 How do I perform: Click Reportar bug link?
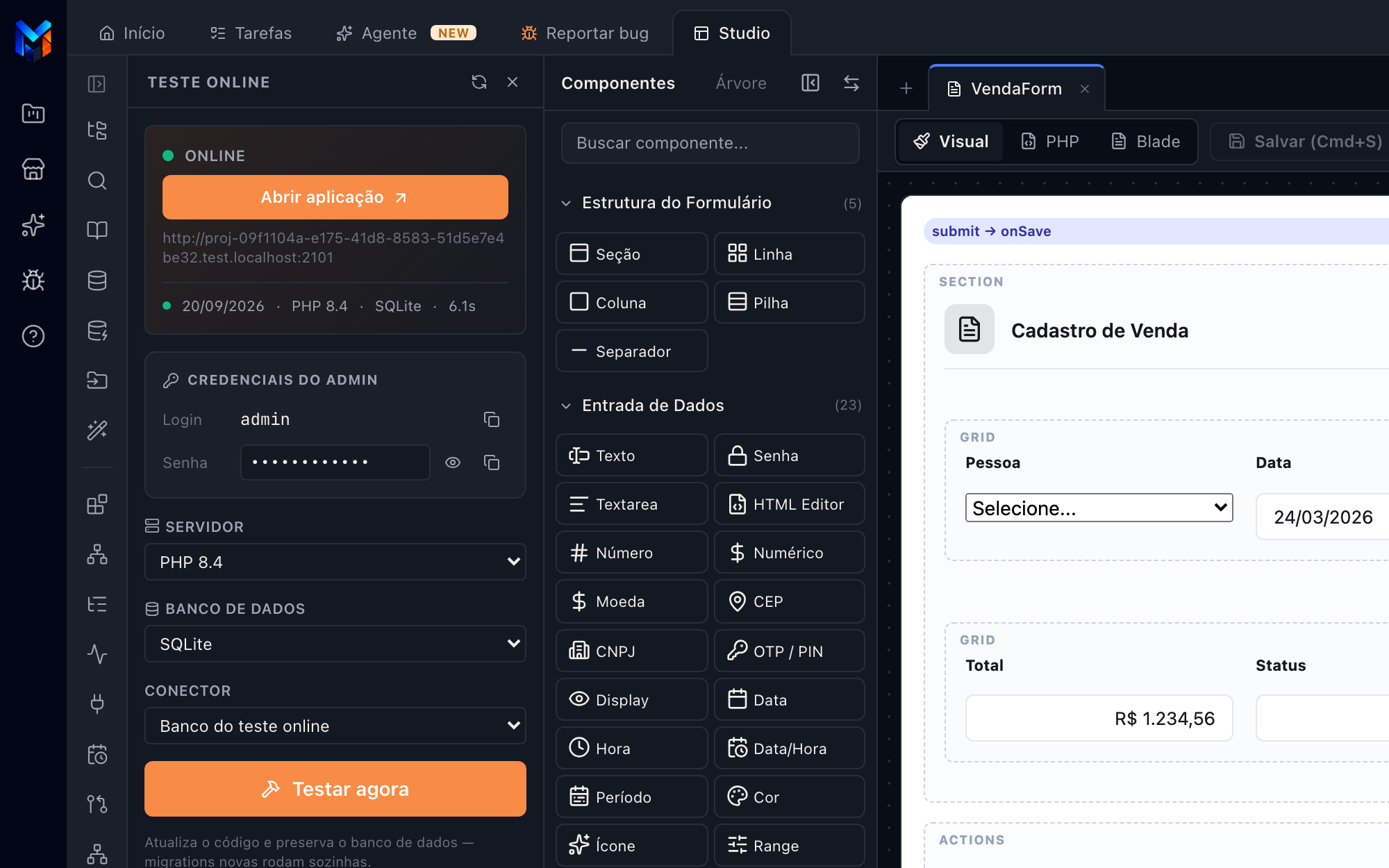[x=585, y=33]
